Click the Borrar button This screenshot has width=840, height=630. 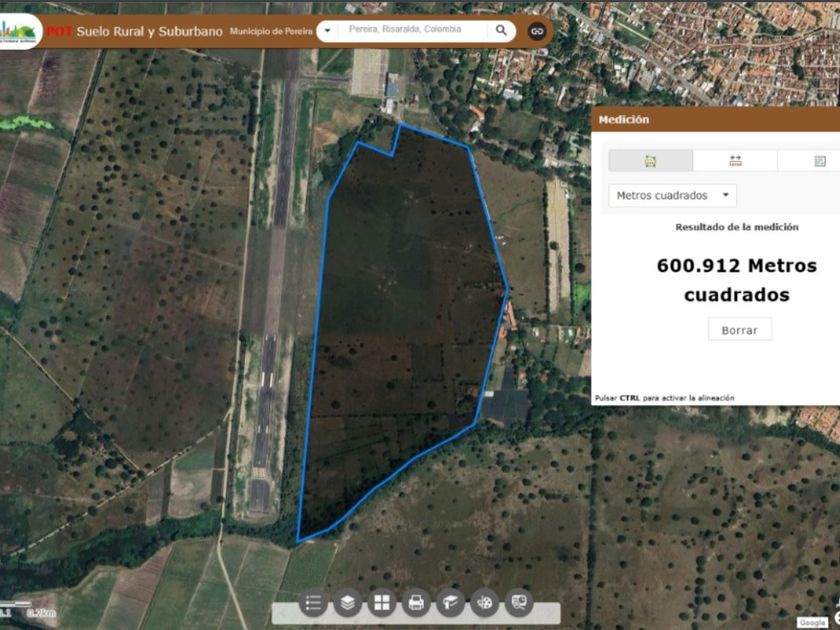[x=740, y=329]
